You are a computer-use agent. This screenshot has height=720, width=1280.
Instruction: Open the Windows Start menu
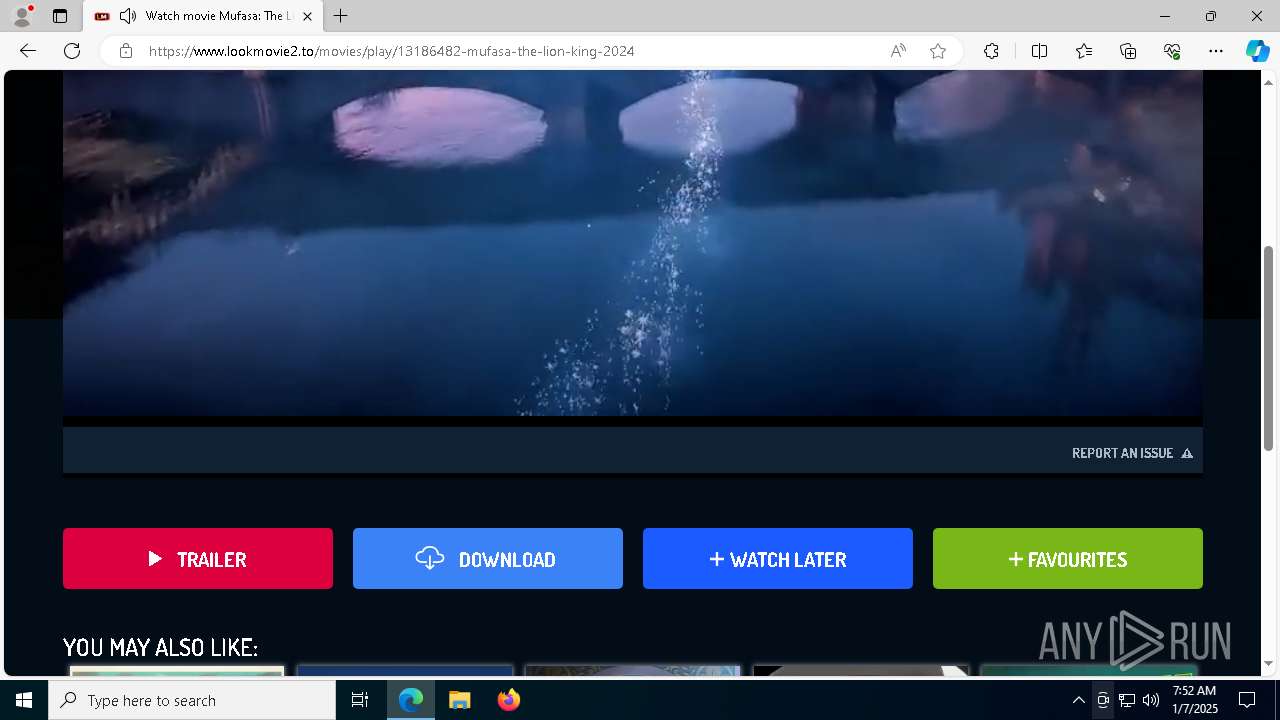click(x=24, y=700)
